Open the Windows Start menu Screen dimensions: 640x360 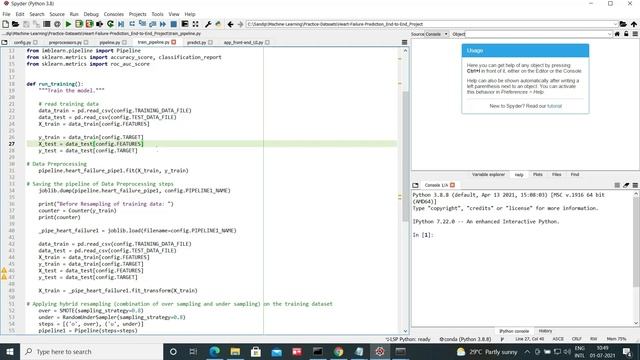9,351
